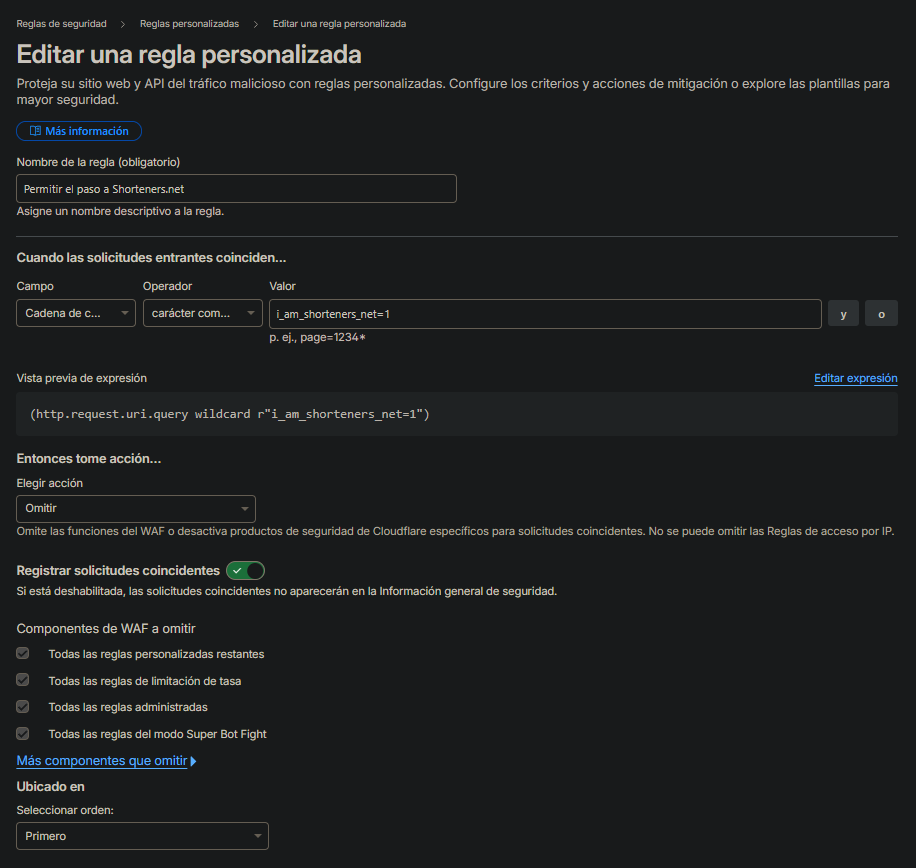Click the arrow of carácter com... dropdown

point(251,313)
